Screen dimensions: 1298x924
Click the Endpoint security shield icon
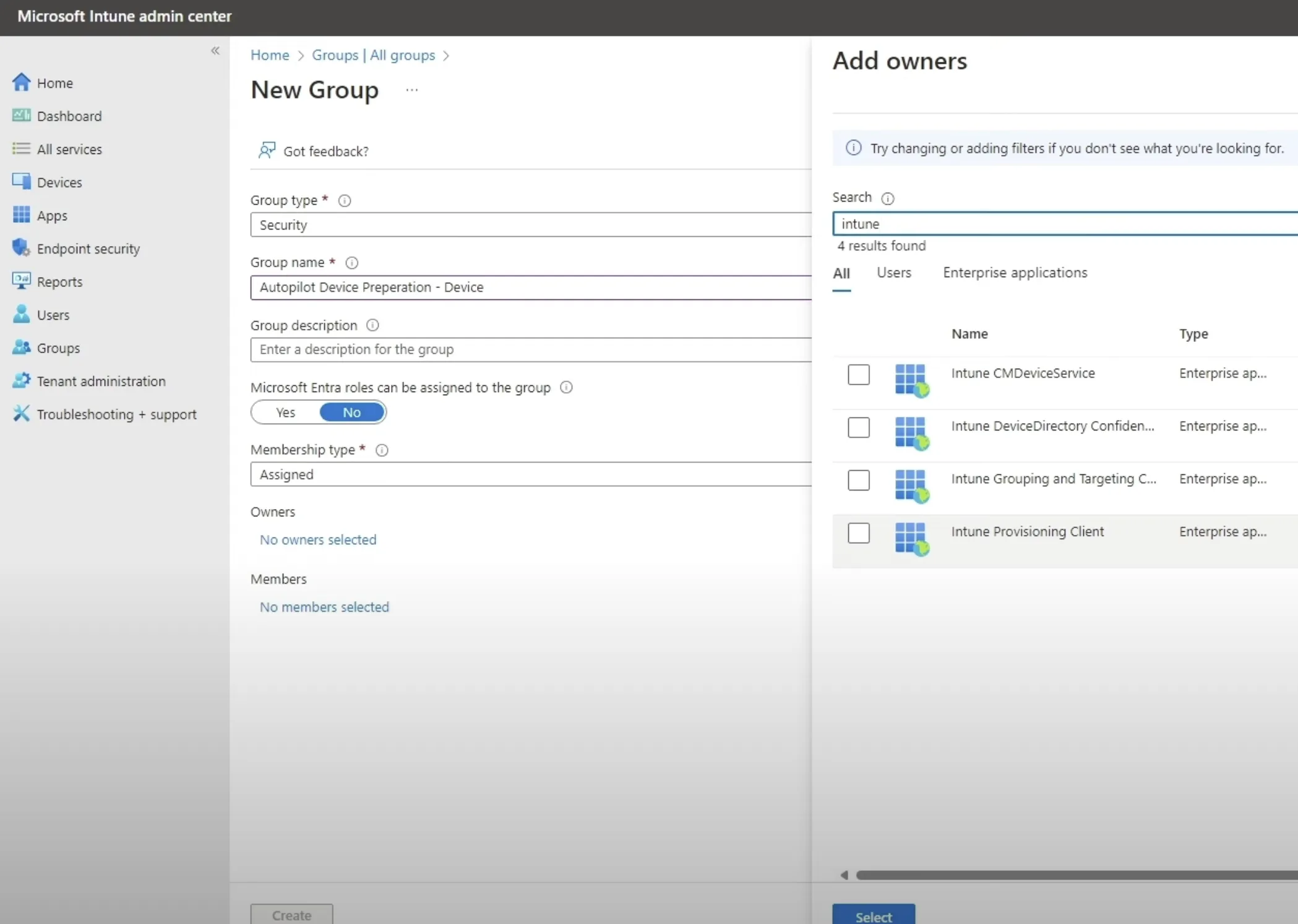coord(21,248)
